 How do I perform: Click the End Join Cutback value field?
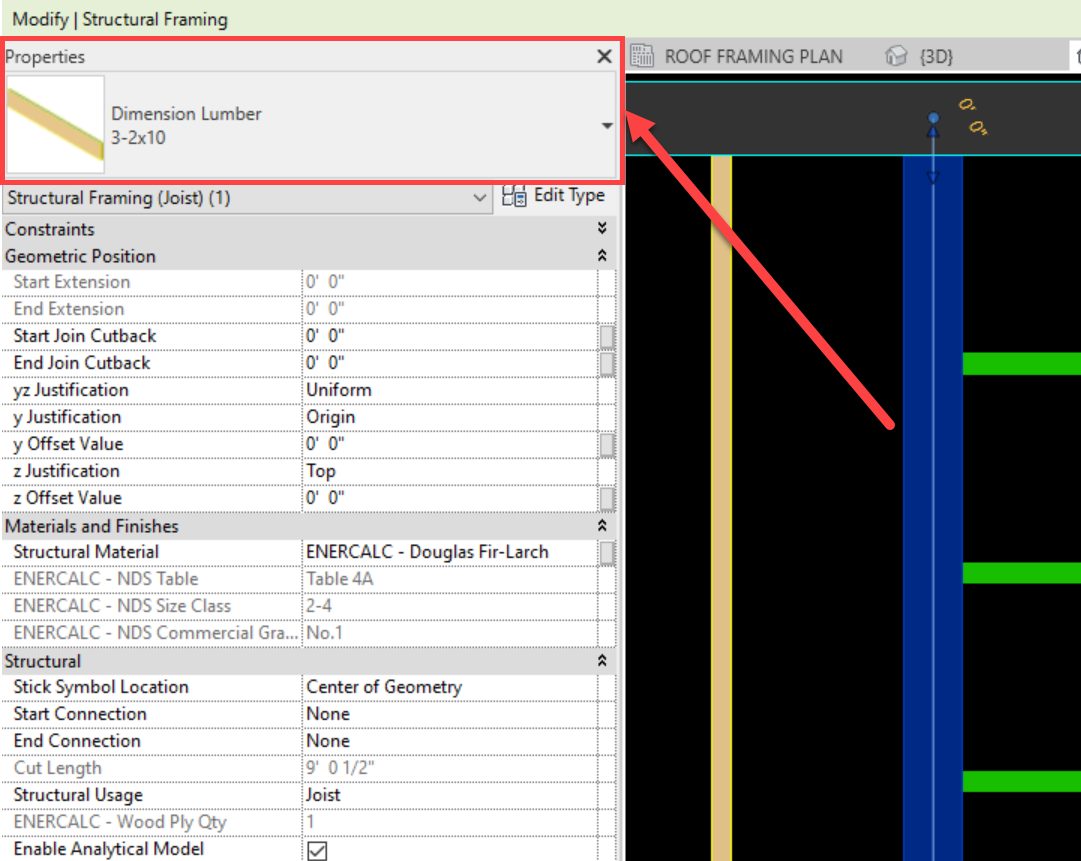449,363
